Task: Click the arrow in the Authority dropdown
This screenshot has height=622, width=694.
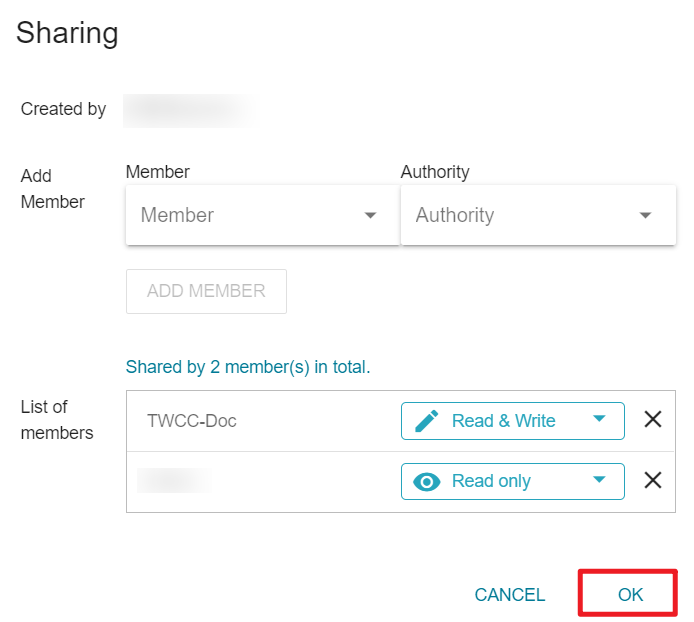Action: click(x=645, y=215)
